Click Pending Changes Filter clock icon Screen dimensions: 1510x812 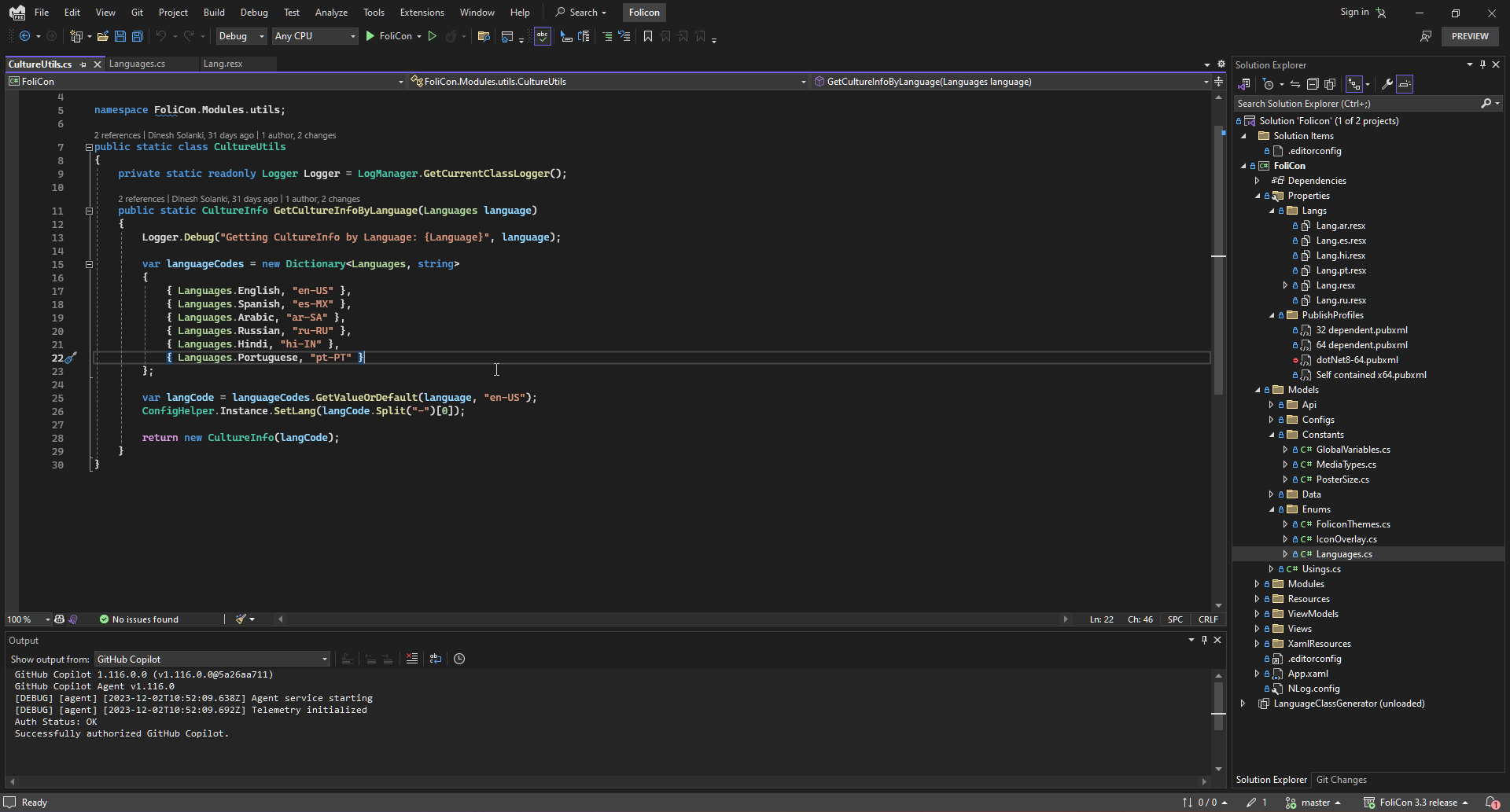tap(1268, 84)
